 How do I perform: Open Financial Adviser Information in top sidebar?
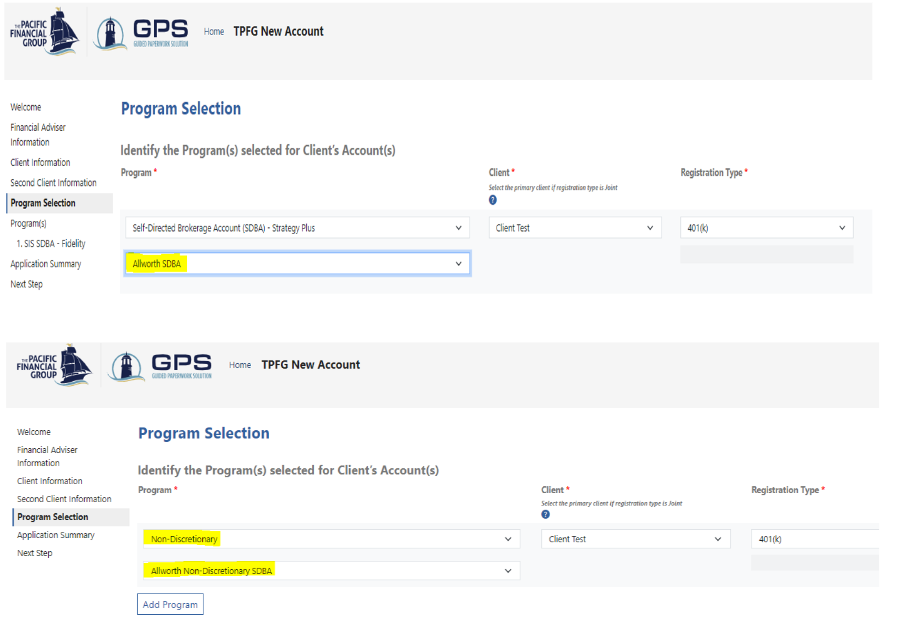point(38,135)
